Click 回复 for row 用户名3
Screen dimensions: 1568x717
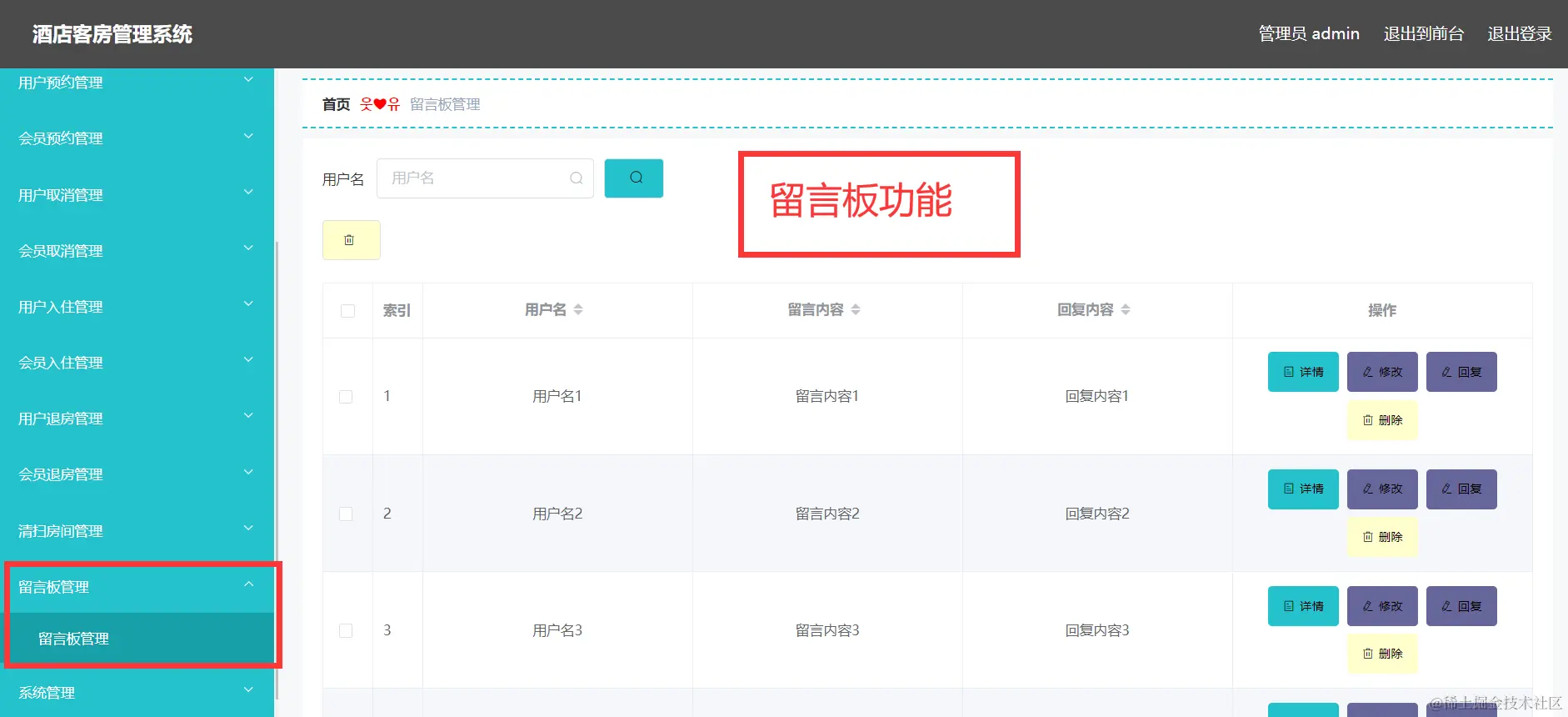(x=1461, y=606)
